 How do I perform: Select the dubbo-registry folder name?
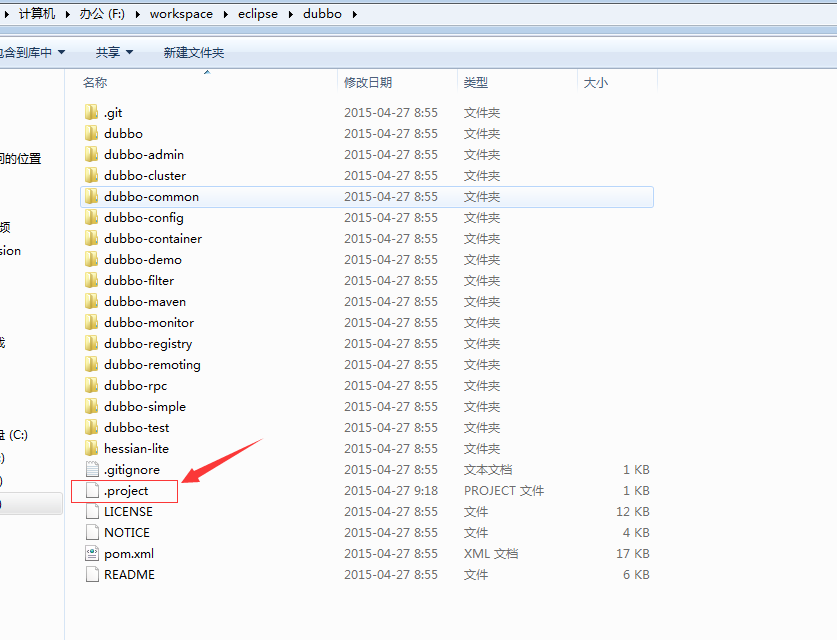pos(148,343)
